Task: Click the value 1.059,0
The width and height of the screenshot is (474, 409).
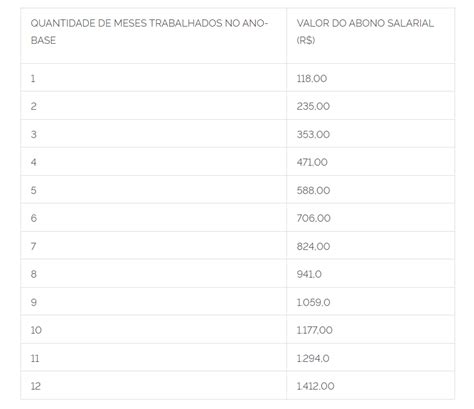Action: pos(313,302)
